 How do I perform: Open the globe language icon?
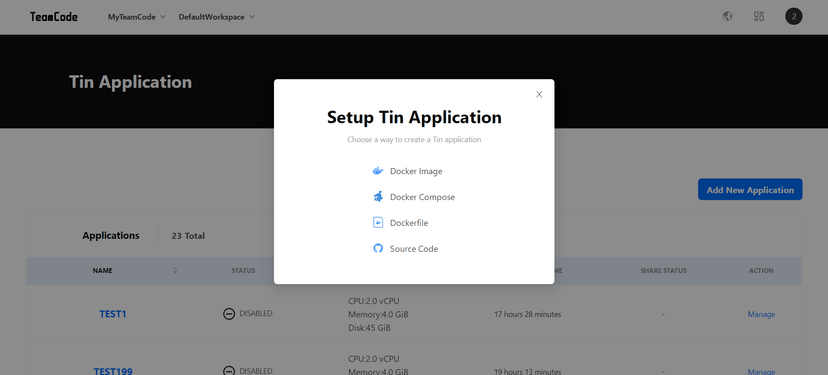pos(727,16)
